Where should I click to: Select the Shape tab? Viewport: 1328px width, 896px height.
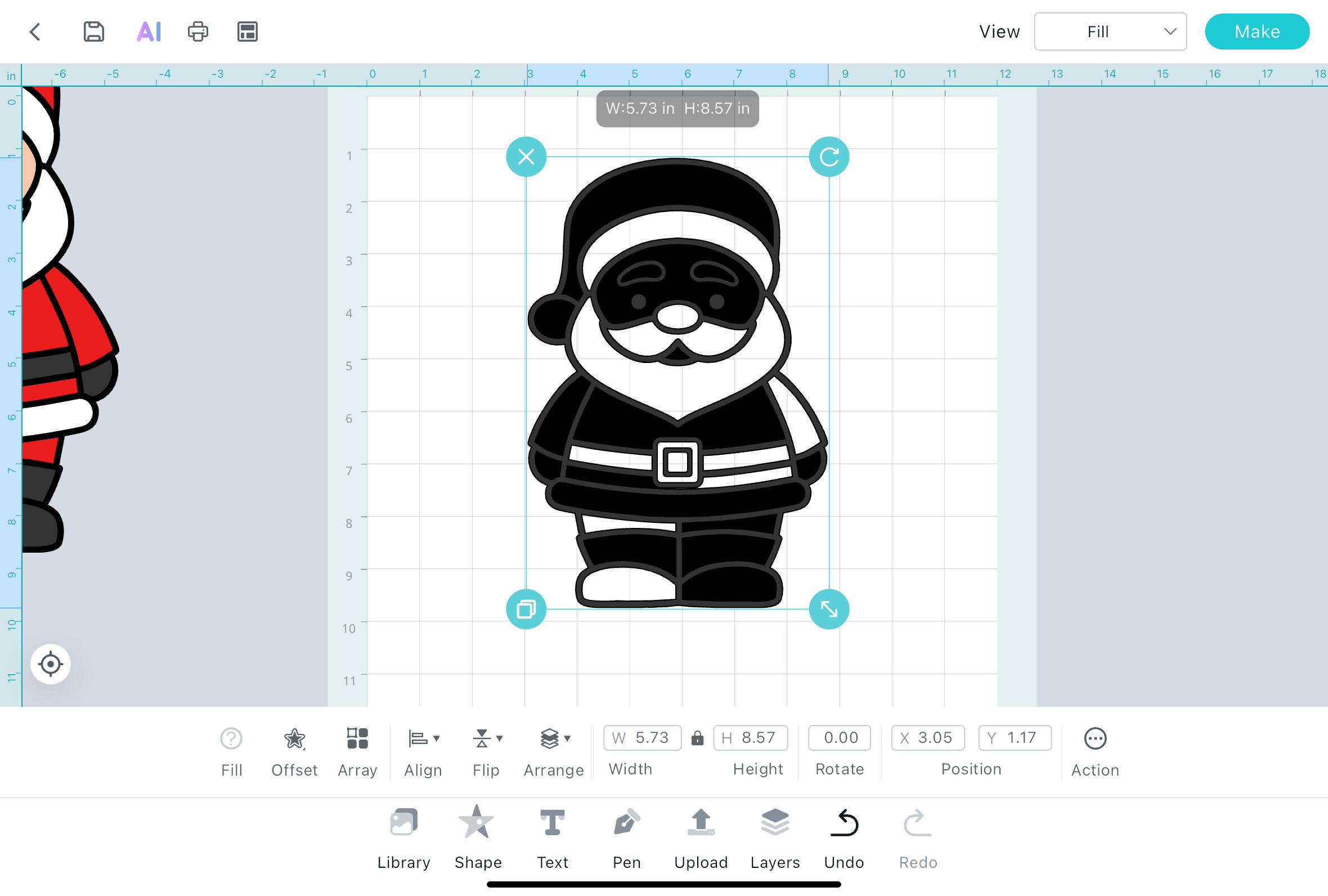tap(478, 836)
